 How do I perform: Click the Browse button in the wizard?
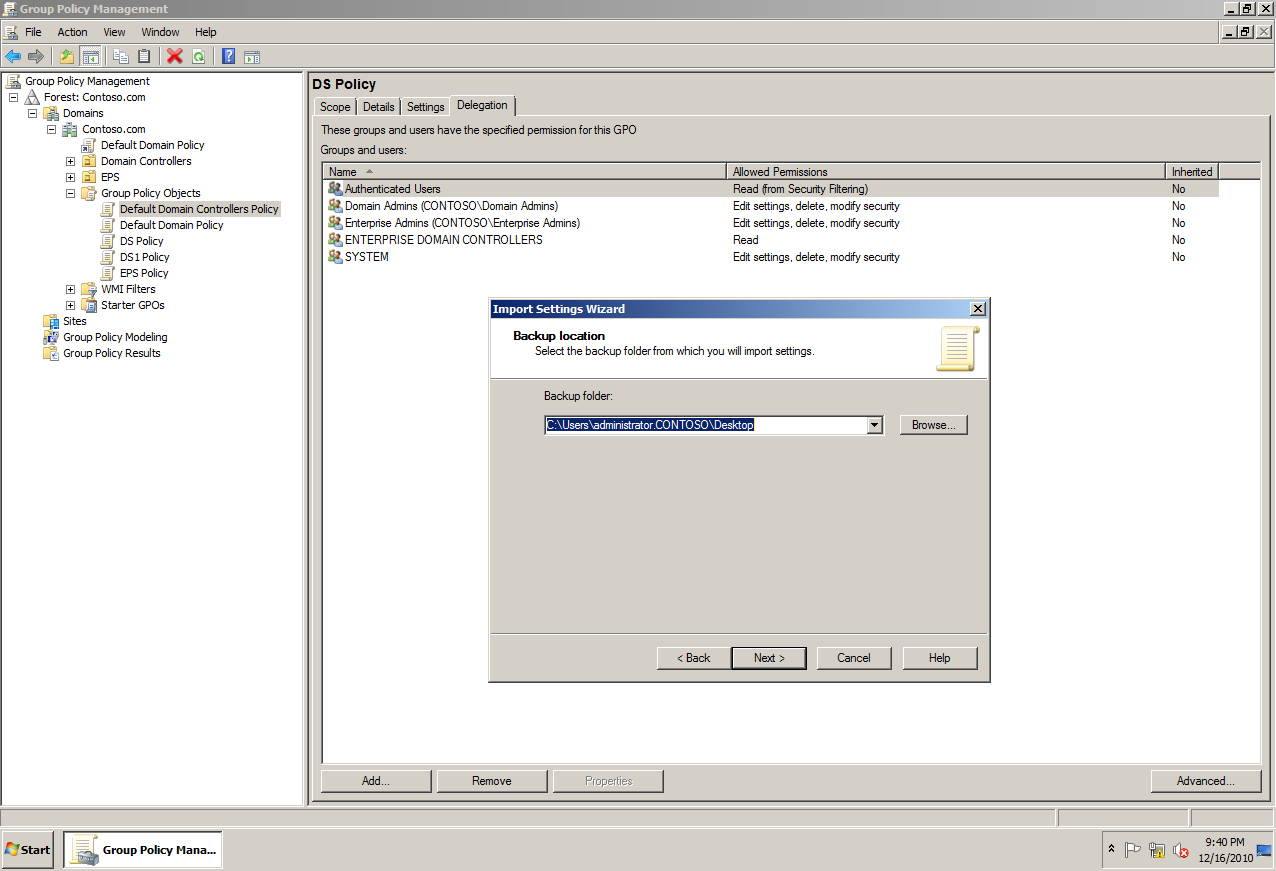[x=932, y=424]
